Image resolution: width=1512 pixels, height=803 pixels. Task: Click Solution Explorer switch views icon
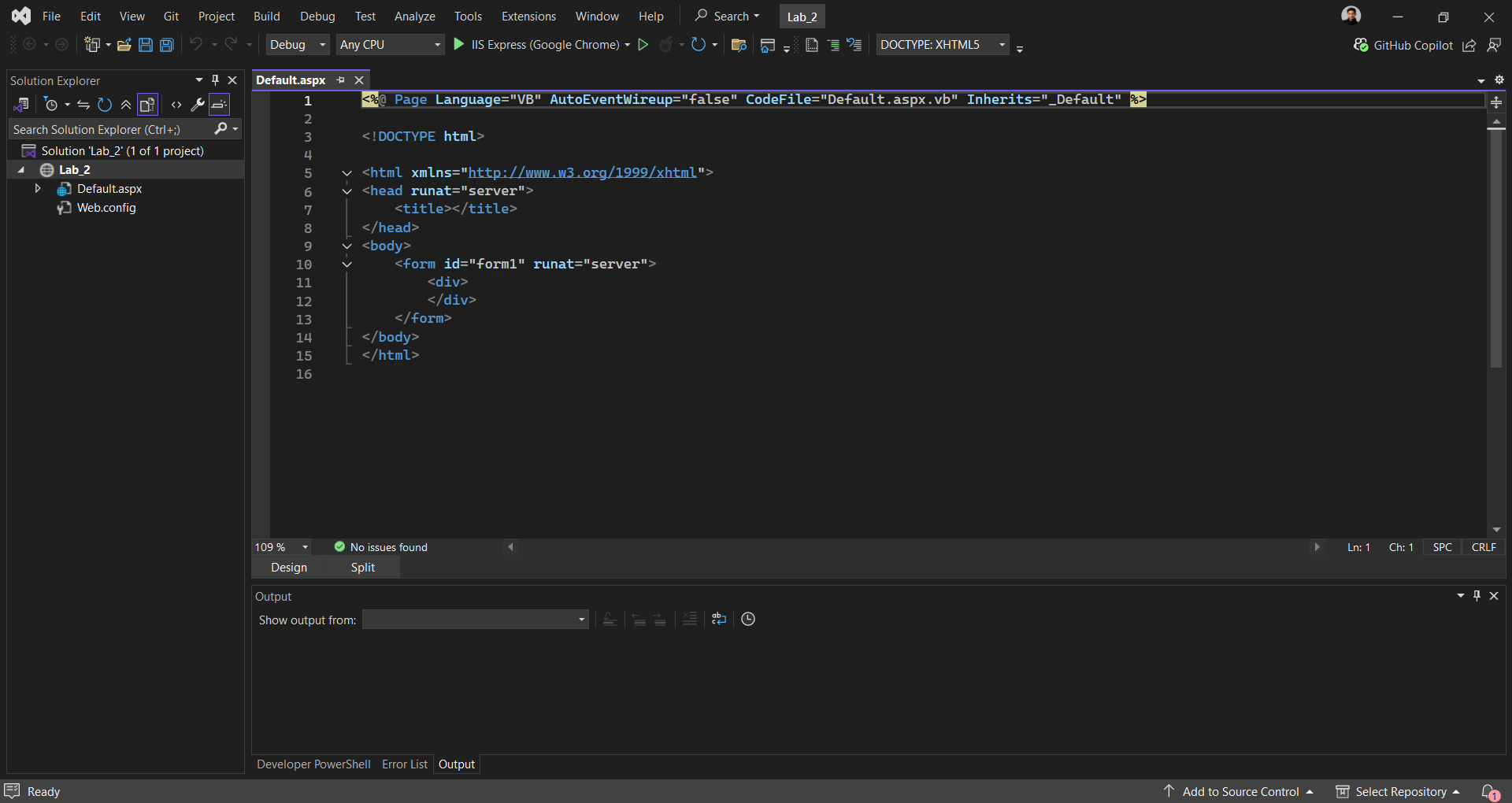(x=21, y=104)
